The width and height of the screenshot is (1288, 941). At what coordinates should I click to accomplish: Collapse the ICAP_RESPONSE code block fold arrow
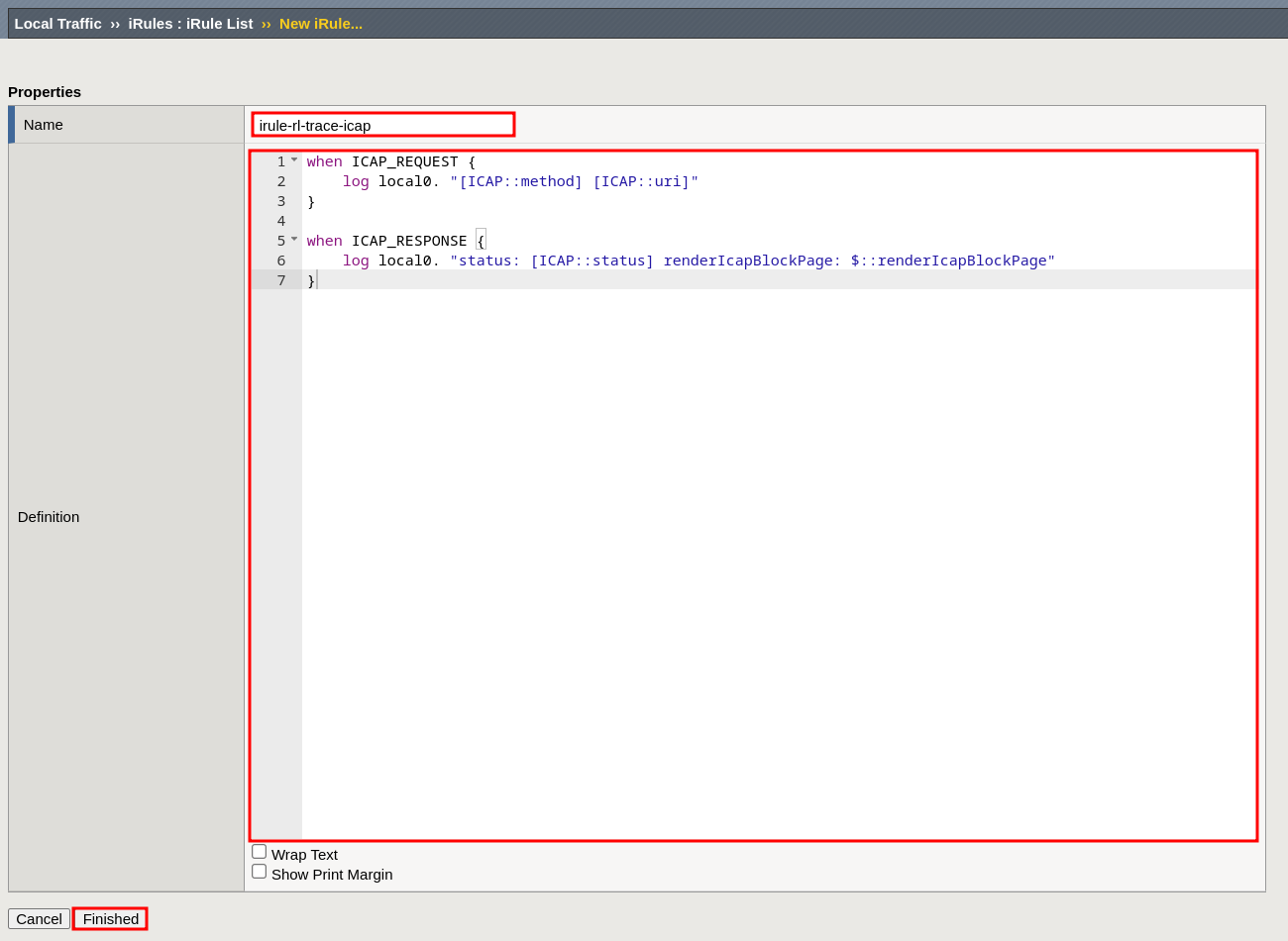tap(294, 239)
